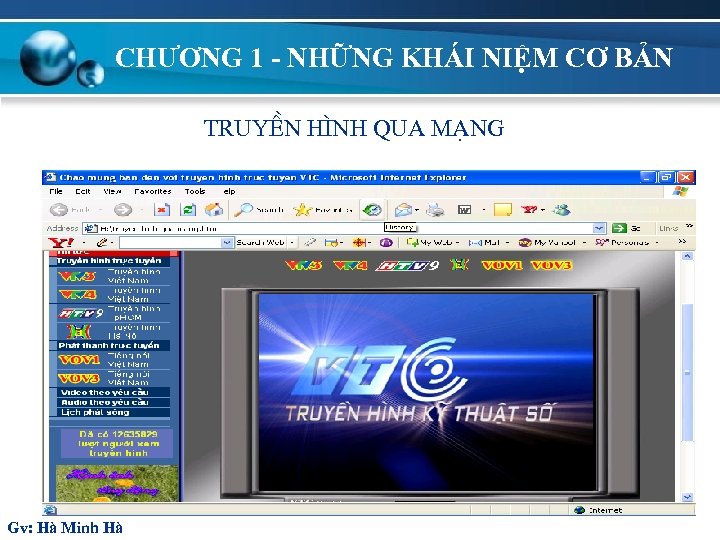The image size is (720, 540).
Task: Expand Mail icon dropdown arrow
Action: click(417, 210)
